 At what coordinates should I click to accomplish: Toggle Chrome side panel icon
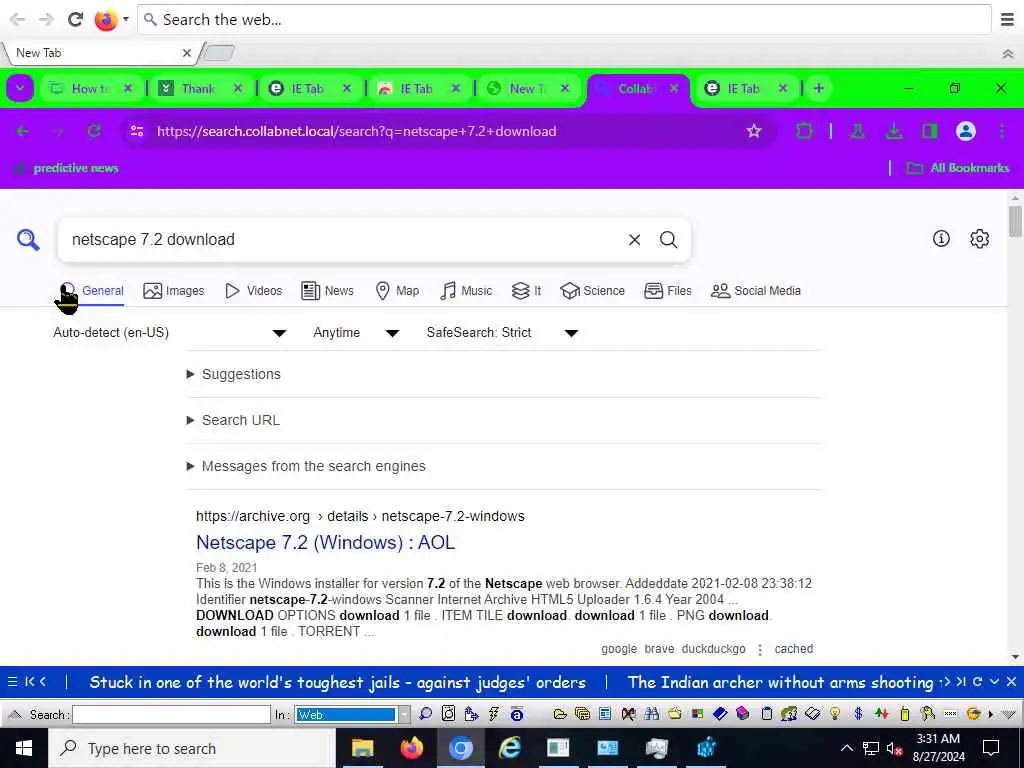click(x=929, y=131)
